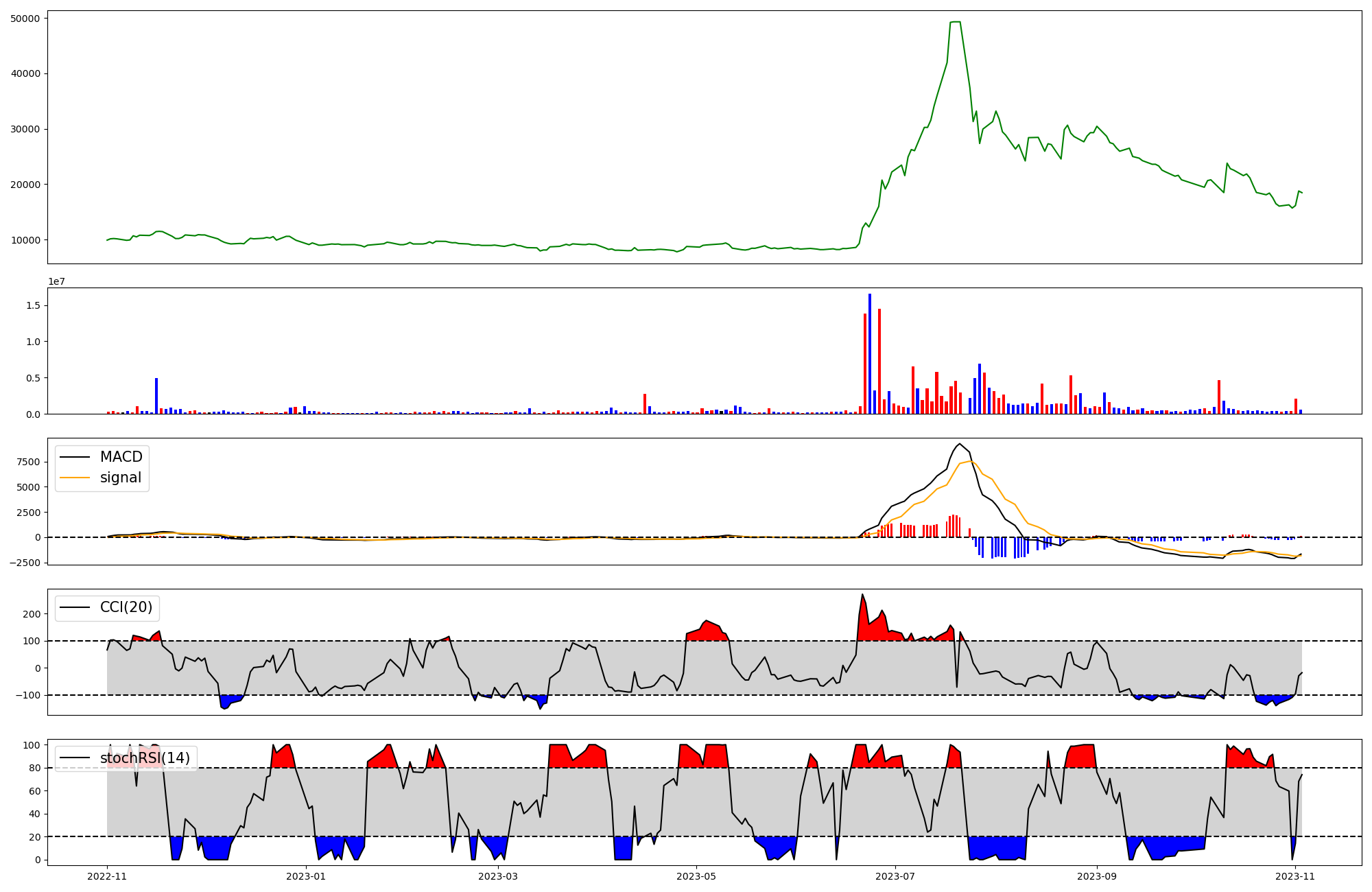This screenshot has height=892, width=1372.
Task: Click the orange signal legend line swatch
Action: pyautogui.click(x=75, y=478)
